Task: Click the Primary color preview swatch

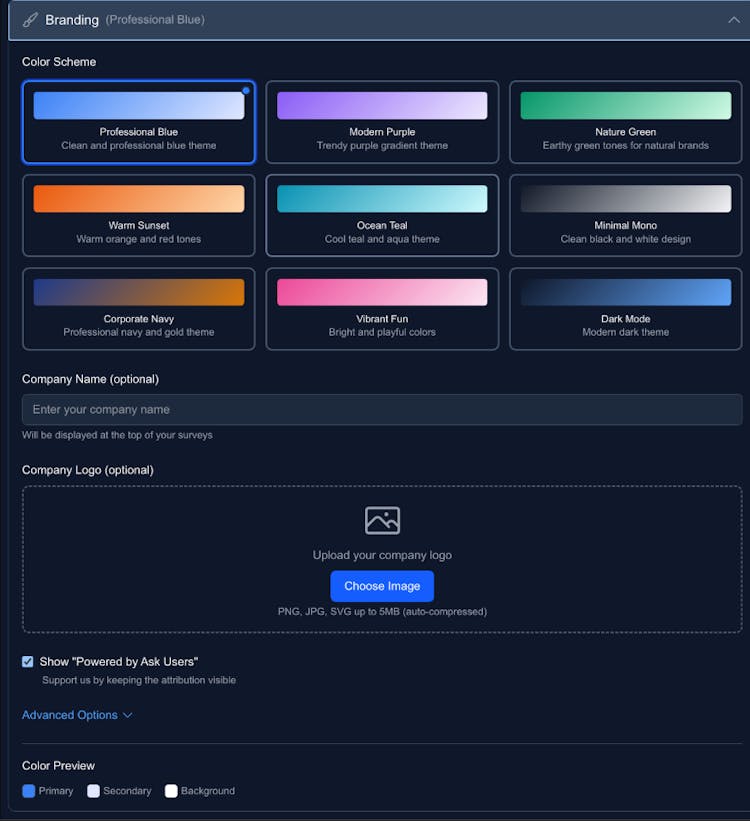Action: coord(29,791)
